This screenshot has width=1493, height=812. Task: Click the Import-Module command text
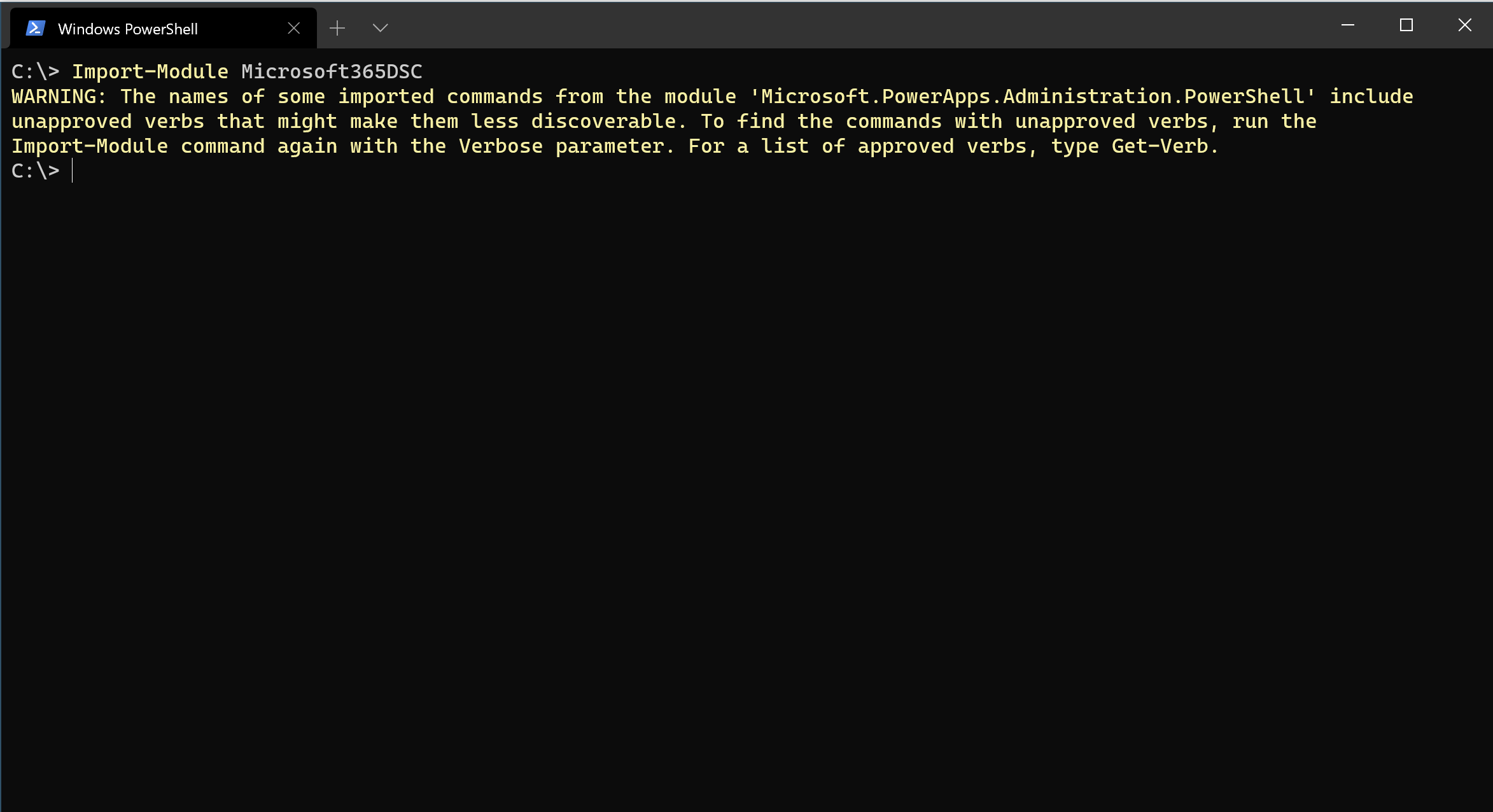tap(150, 71)
